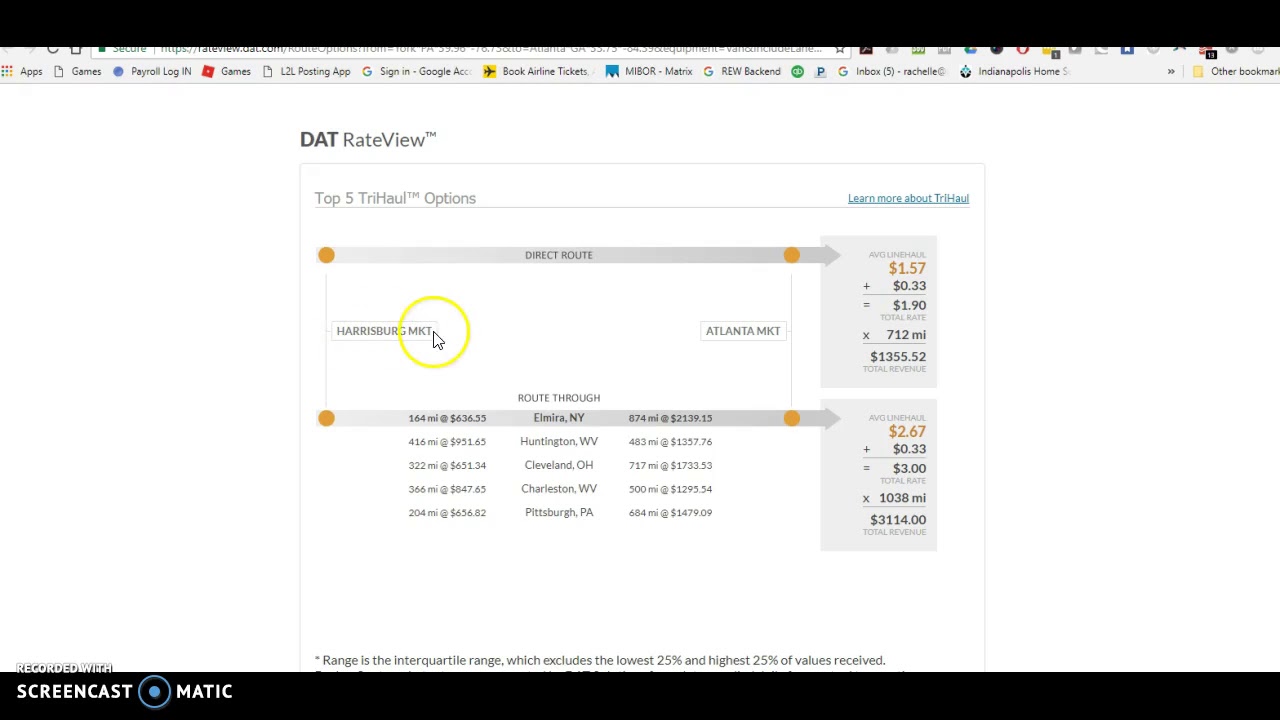Open the Indianapolis Home bookmark

[1013, 71]
